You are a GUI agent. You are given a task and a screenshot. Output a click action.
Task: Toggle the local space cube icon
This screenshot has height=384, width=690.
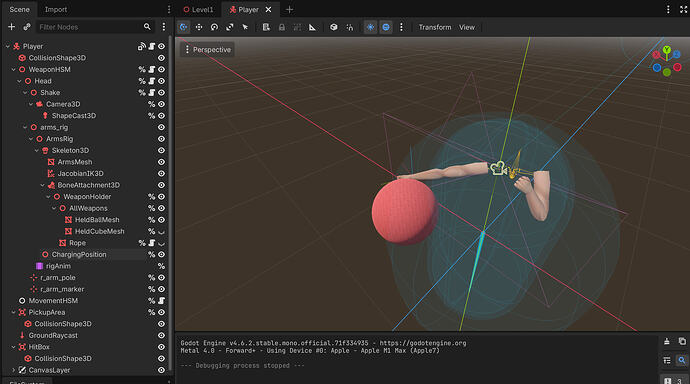point(334,27)
